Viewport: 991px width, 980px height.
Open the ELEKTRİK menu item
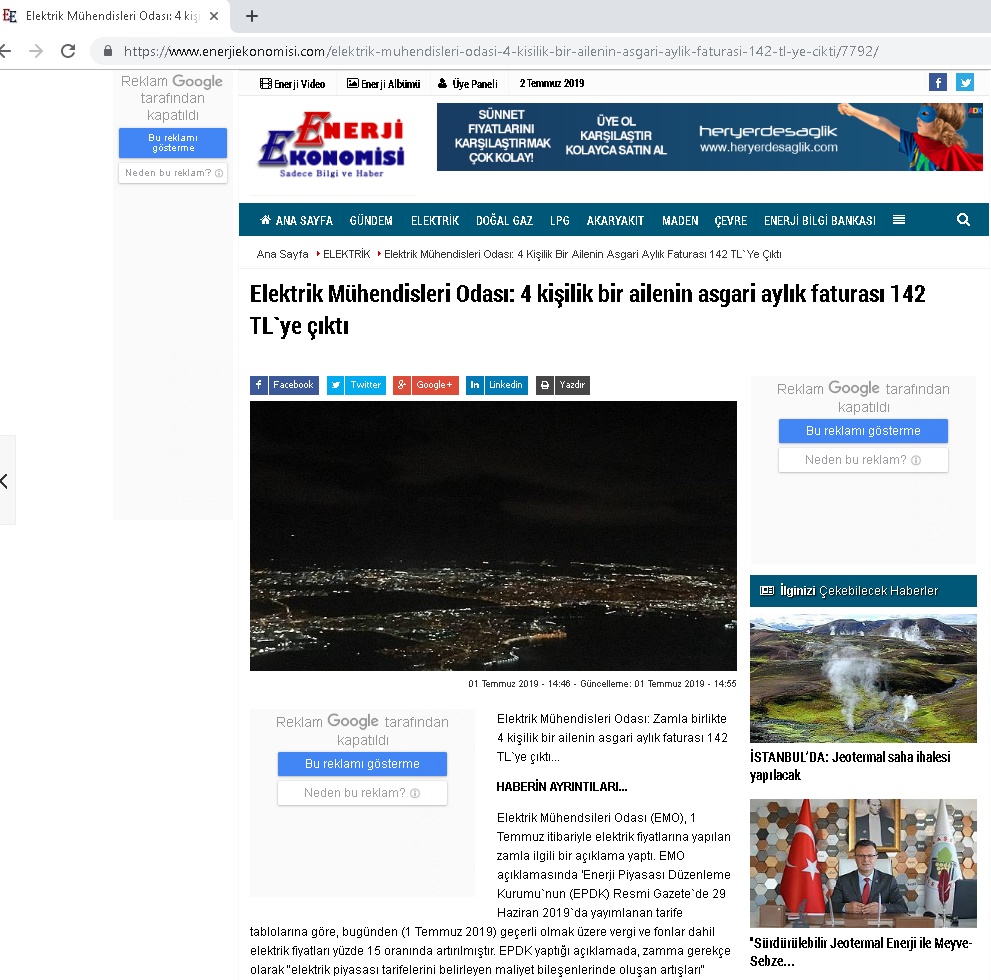pyautogui.click(x=435, y=221)
